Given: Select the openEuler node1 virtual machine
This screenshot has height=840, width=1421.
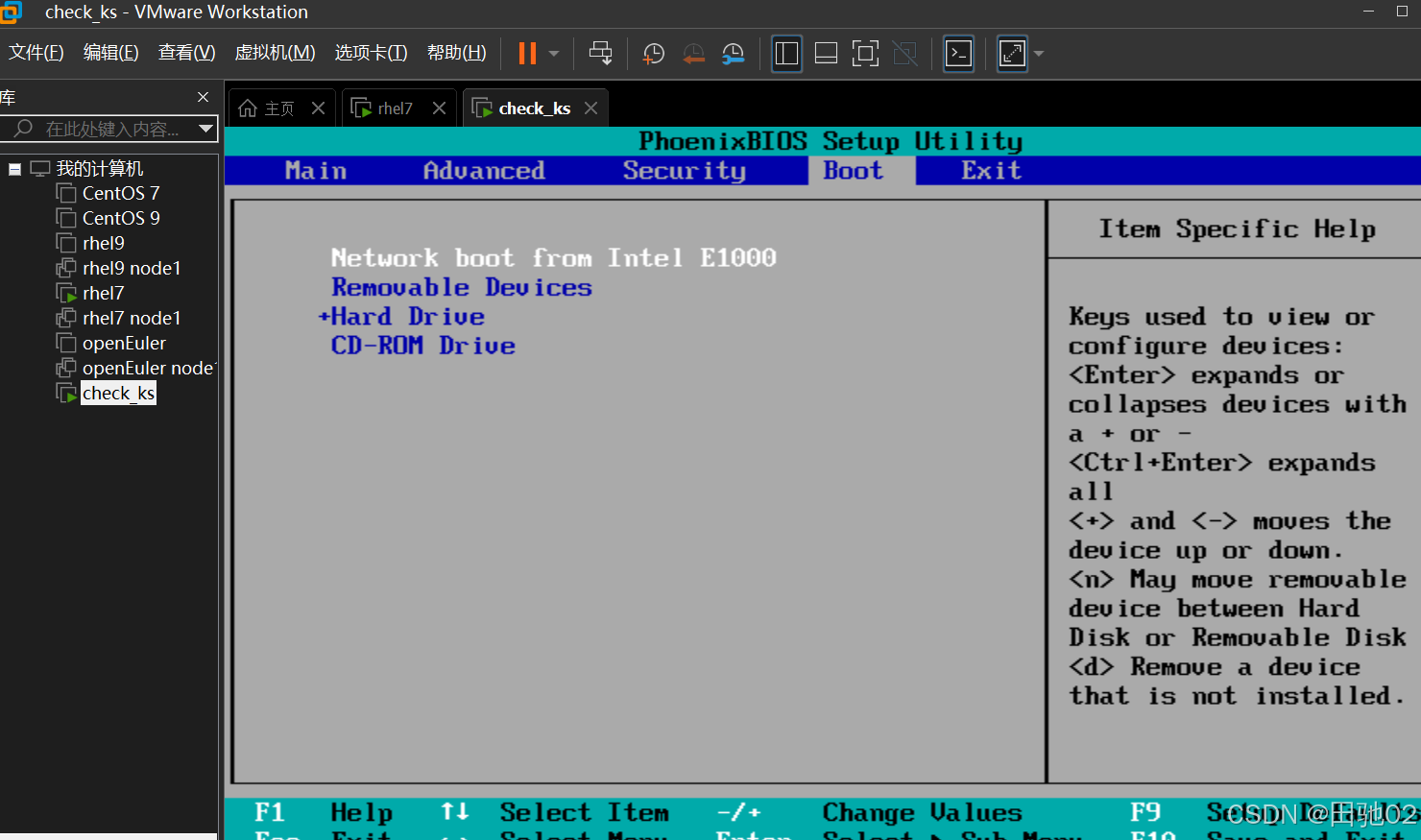Looking at the screenshot, I should click(x=149, y=368).
